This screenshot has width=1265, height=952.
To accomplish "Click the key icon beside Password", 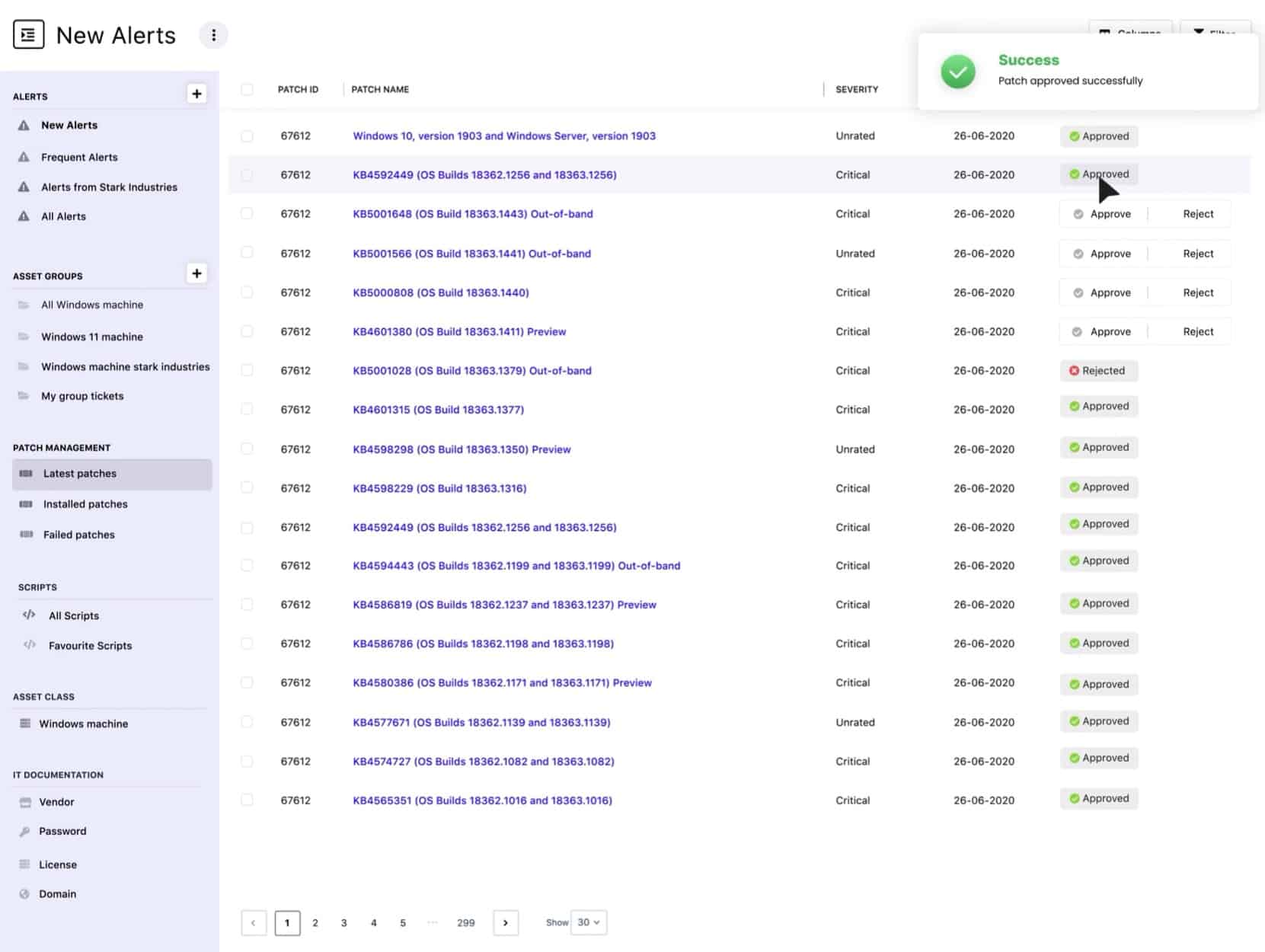I will (25, 832).
